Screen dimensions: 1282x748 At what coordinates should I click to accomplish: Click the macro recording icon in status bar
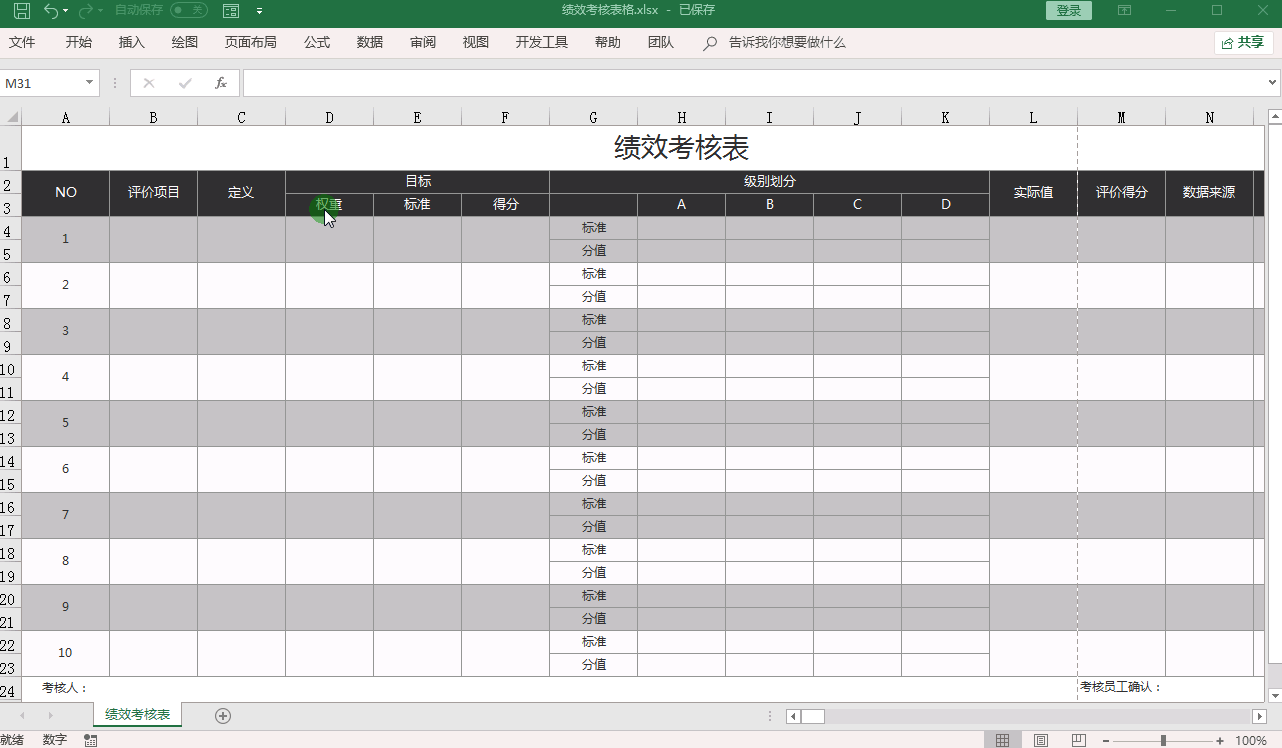coord(91,740)
